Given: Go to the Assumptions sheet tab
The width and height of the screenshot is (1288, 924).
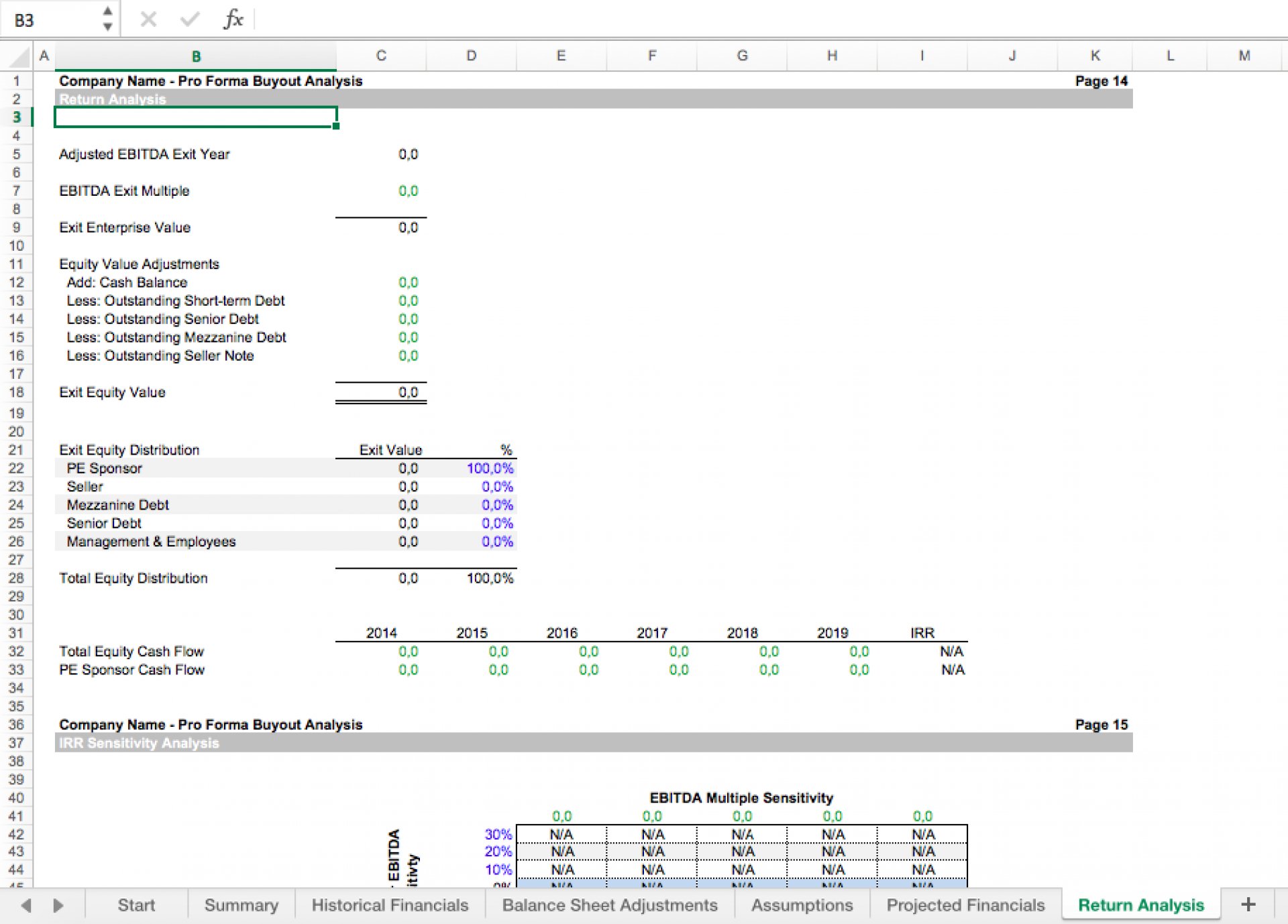Looking at the screenshot, I should pos(802,905).
